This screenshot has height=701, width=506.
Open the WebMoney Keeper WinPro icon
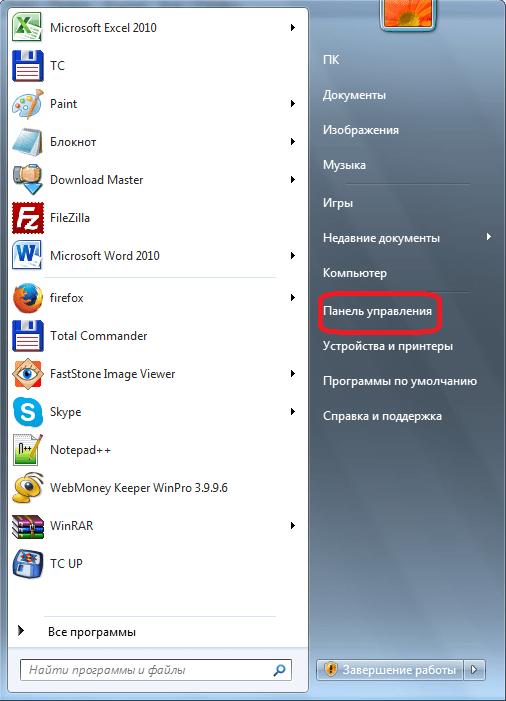click(x=28, y=488)
